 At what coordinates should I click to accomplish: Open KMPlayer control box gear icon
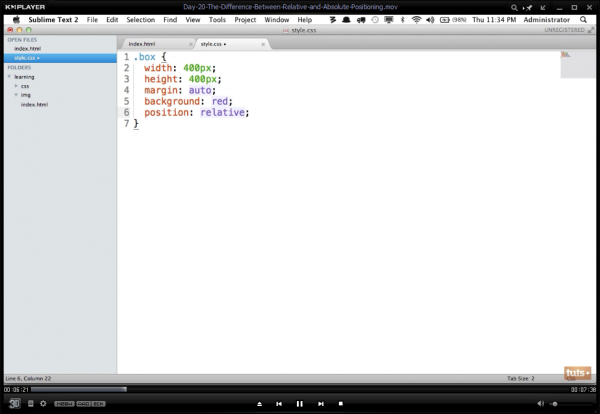pos(43,403)
